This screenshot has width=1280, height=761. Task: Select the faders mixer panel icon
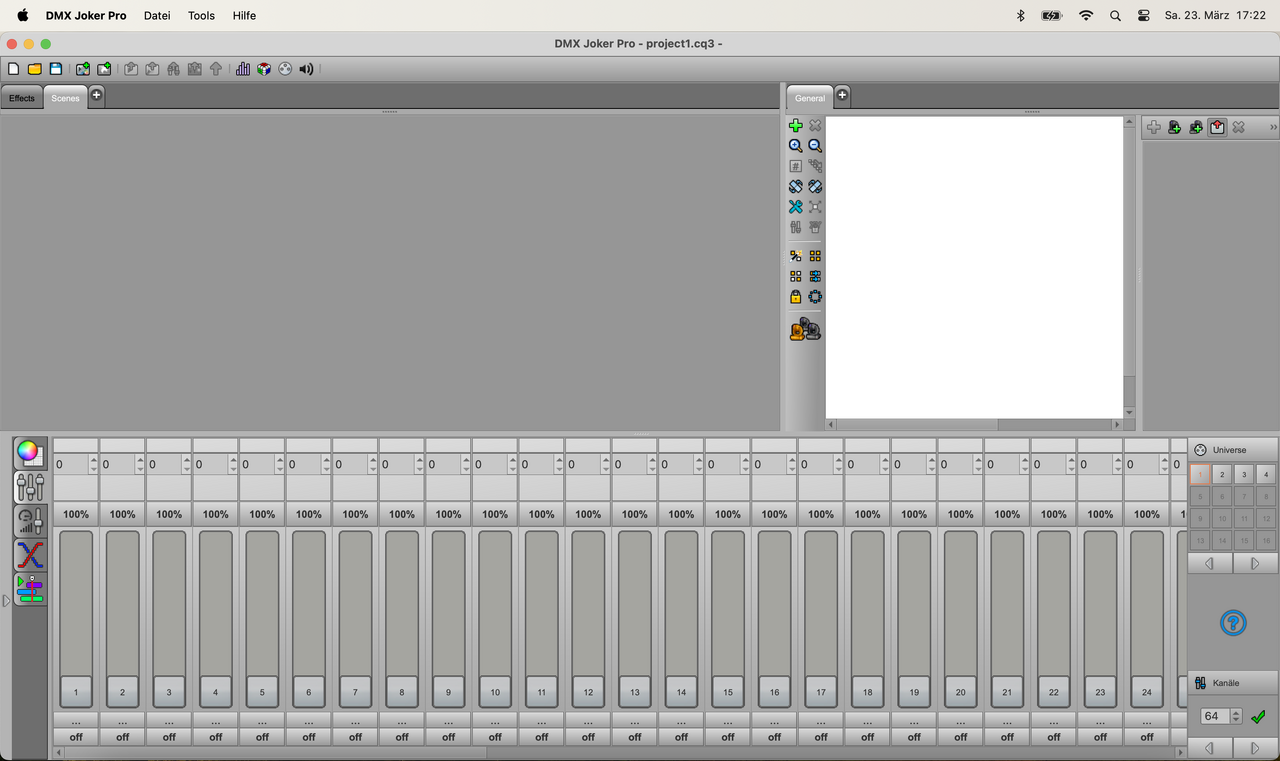[x=30, y=487]
